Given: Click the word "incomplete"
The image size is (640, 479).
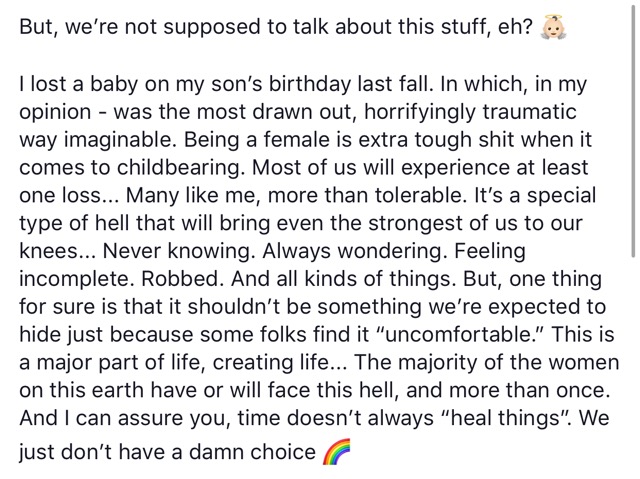Looking at the screenshot, I should pos(75,279).
